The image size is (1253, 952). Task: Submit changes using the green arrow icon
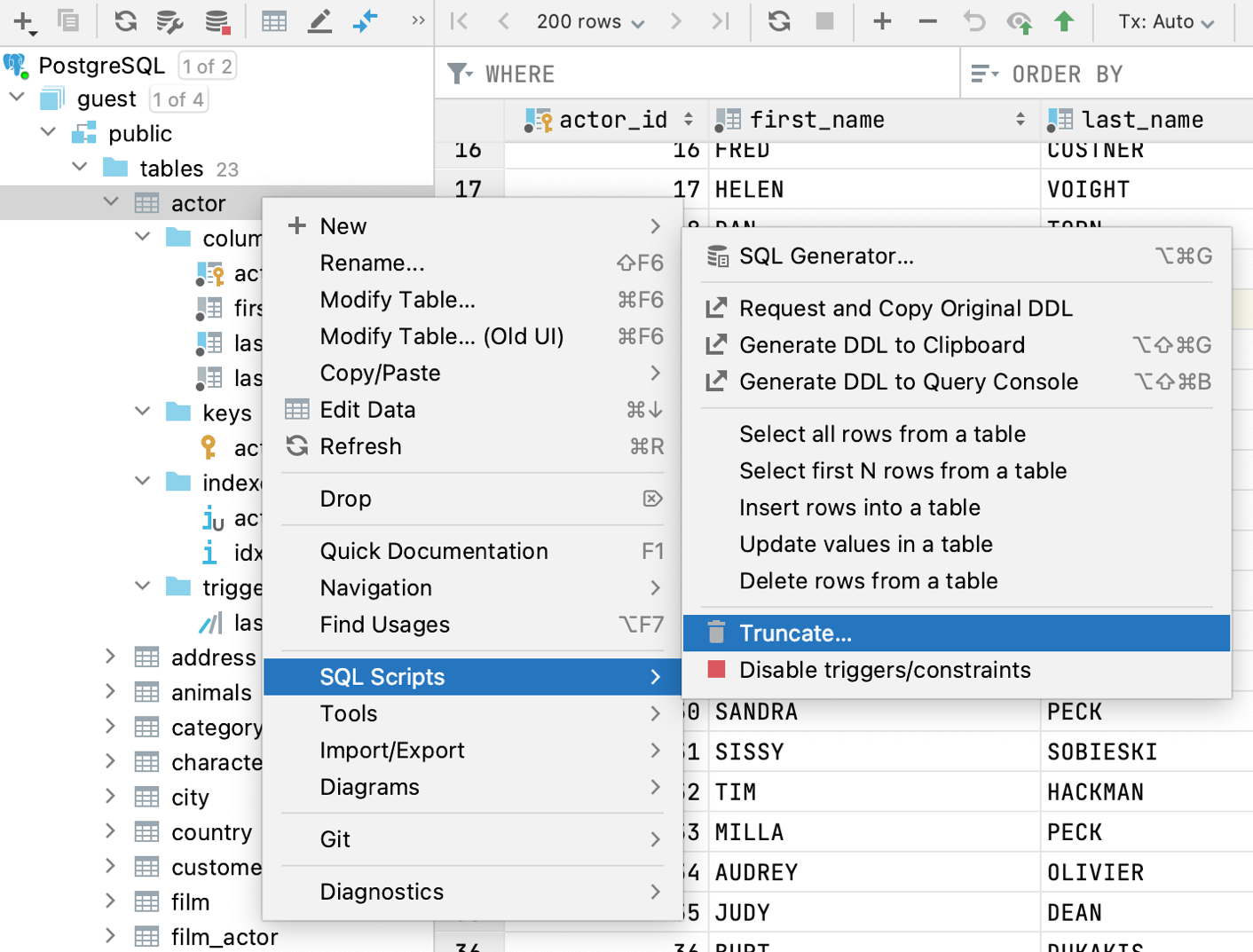(x=1064, y=20)
